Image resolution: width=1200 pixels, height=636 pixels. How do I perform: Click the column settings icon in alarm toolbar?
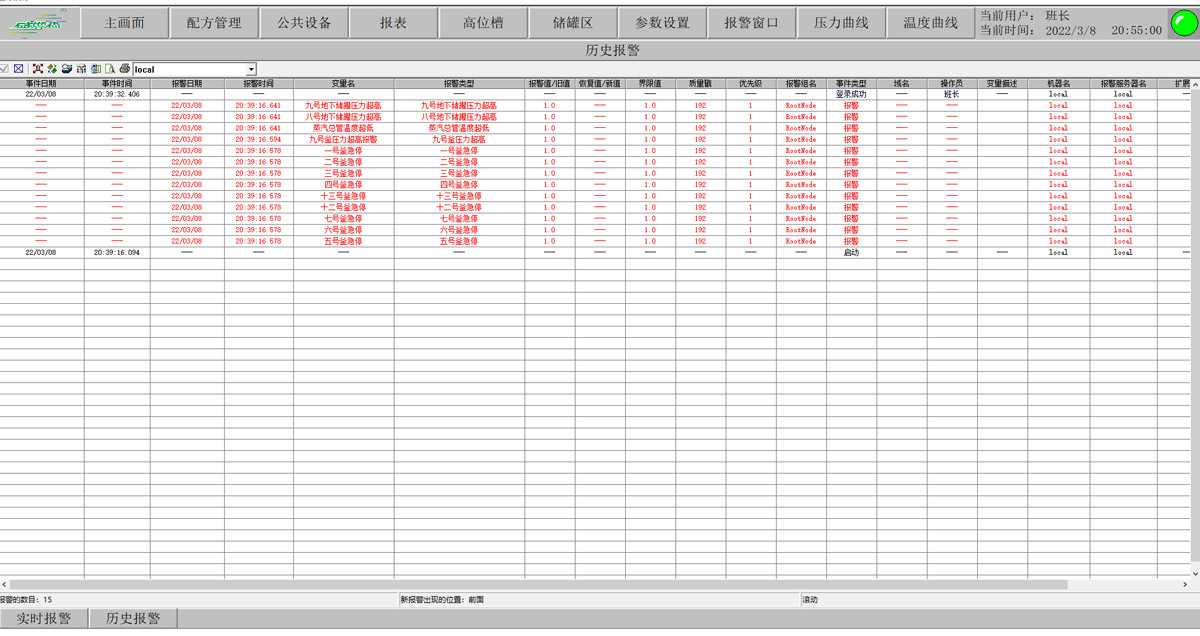81,69
